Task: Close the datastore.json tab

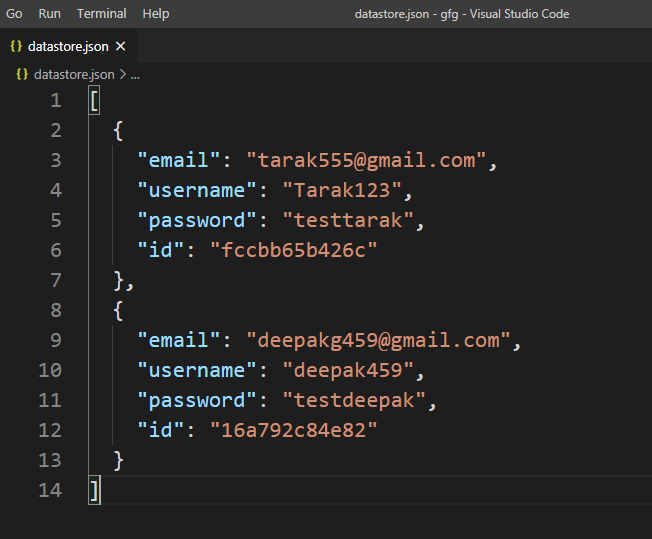Action: click(121, 47)
